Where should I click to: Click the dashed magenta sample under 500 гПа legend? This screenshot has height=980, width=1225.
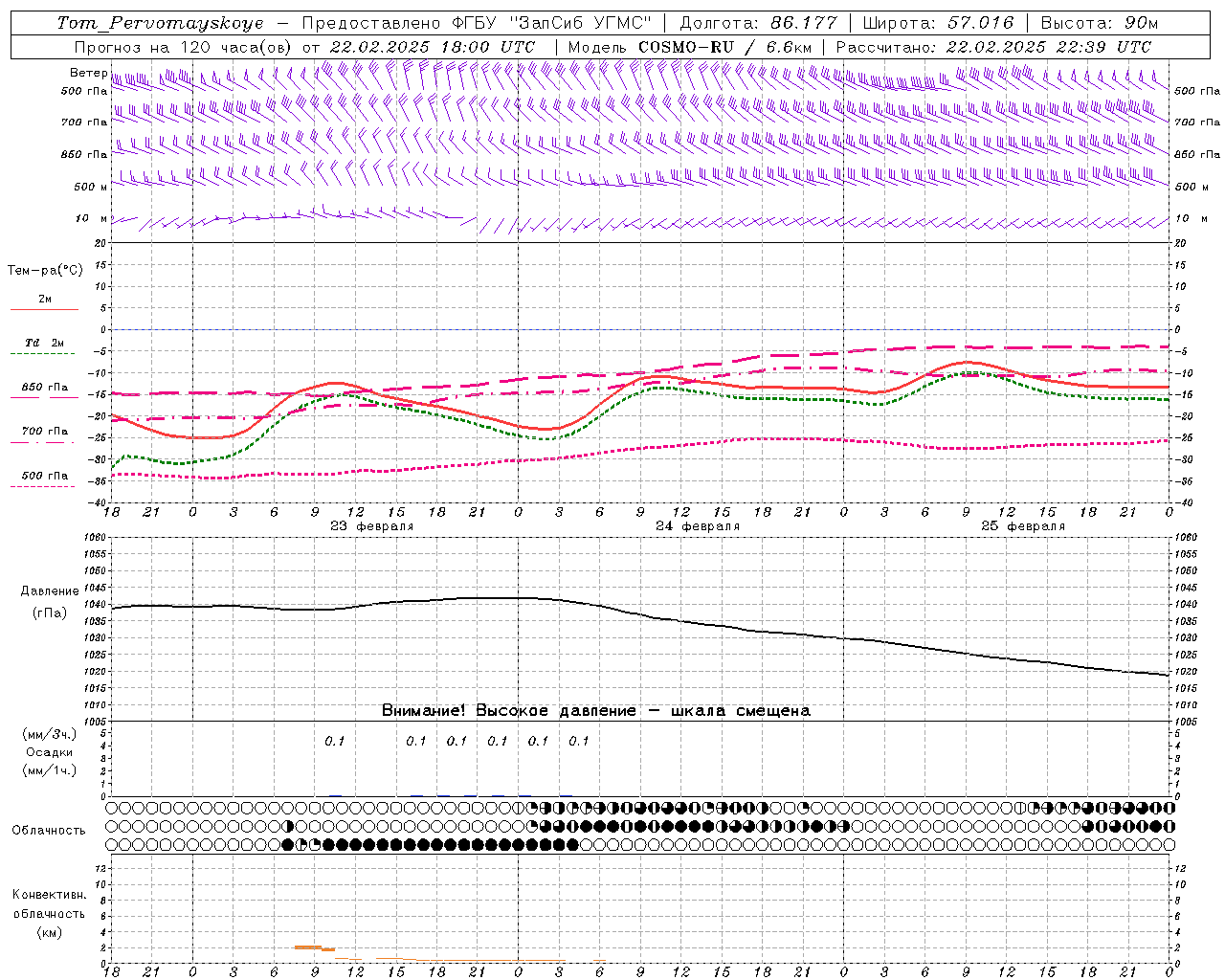point(43,486)
